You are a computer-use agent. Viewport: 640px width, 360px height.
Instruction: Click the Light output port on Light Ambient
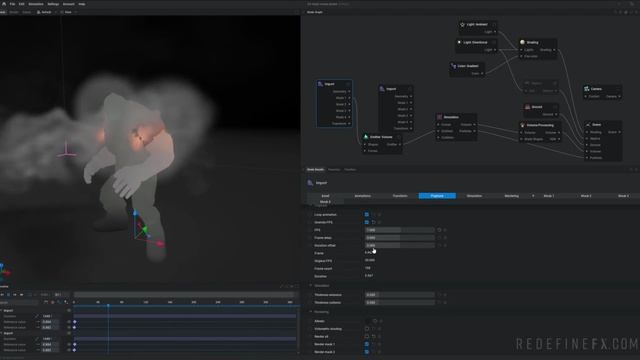point(495,31)
